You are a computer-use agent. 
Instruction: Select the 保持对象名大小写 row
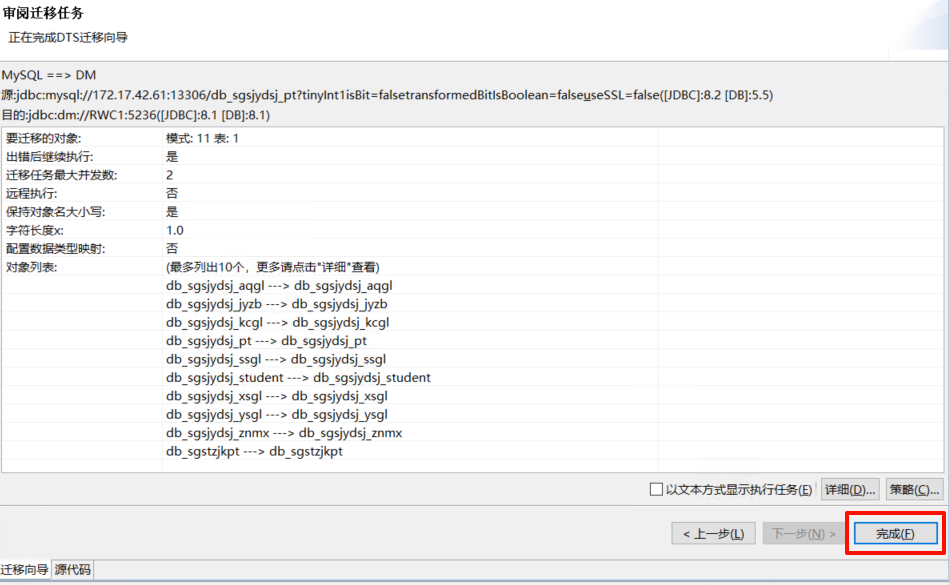(x=56, y=212)
